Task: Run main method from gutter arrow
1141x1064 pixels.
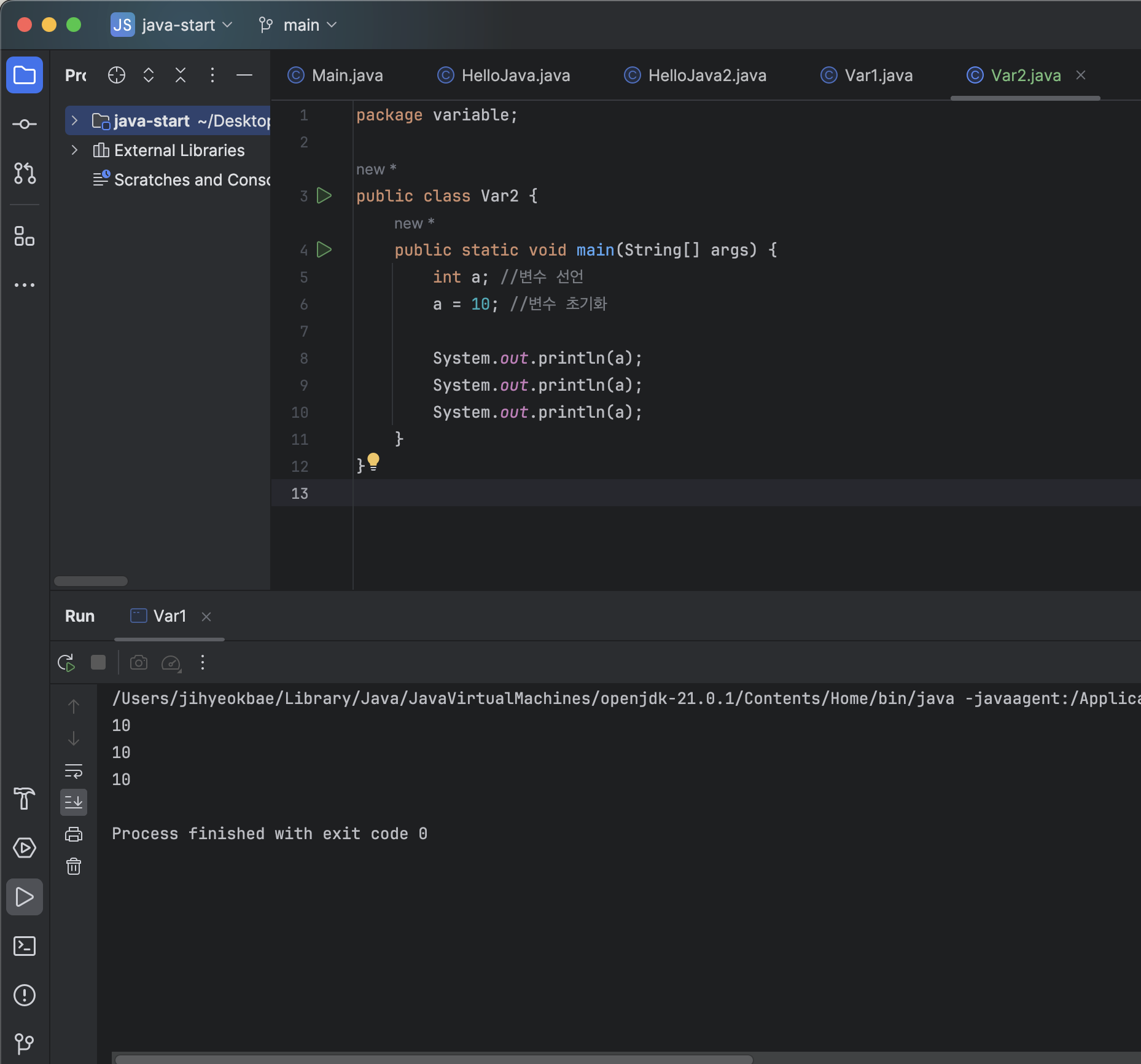Action: (x=324, y=249)
